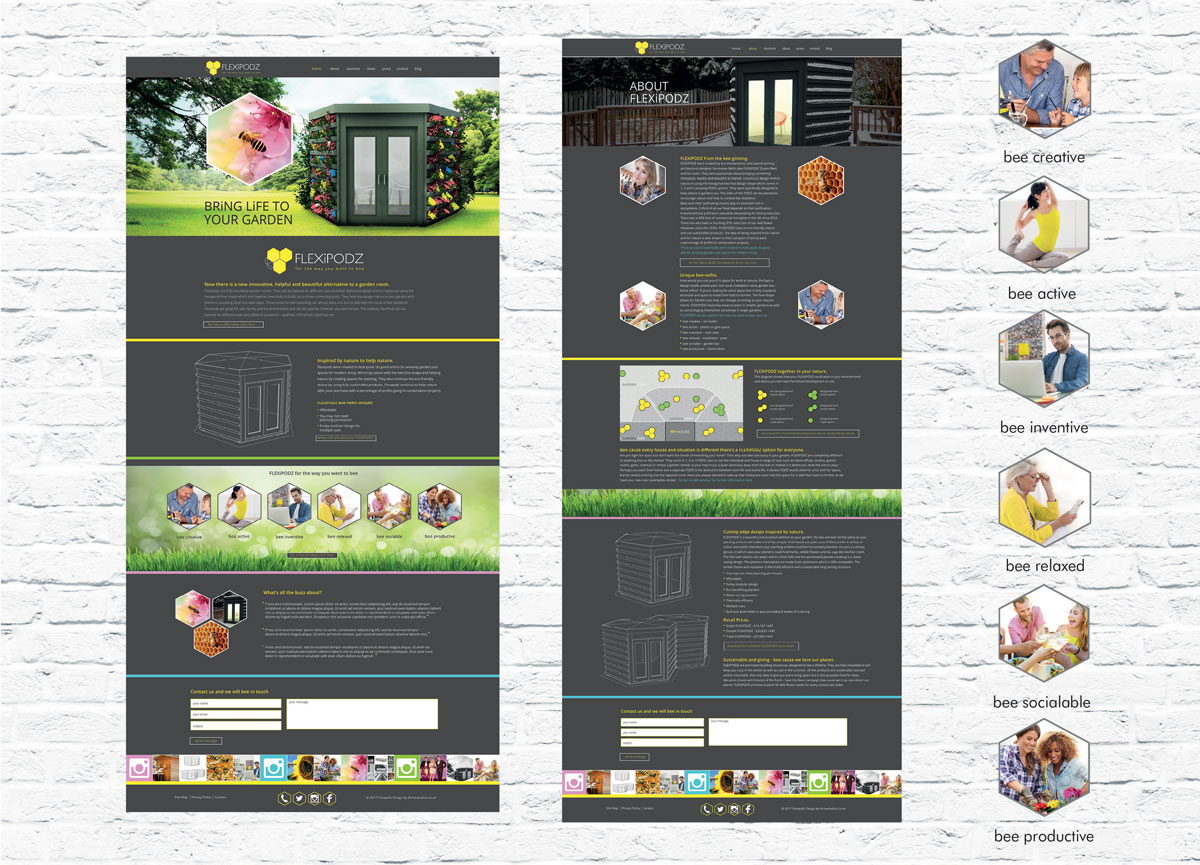Click green Instagram tile in home page photo strip

408,768
